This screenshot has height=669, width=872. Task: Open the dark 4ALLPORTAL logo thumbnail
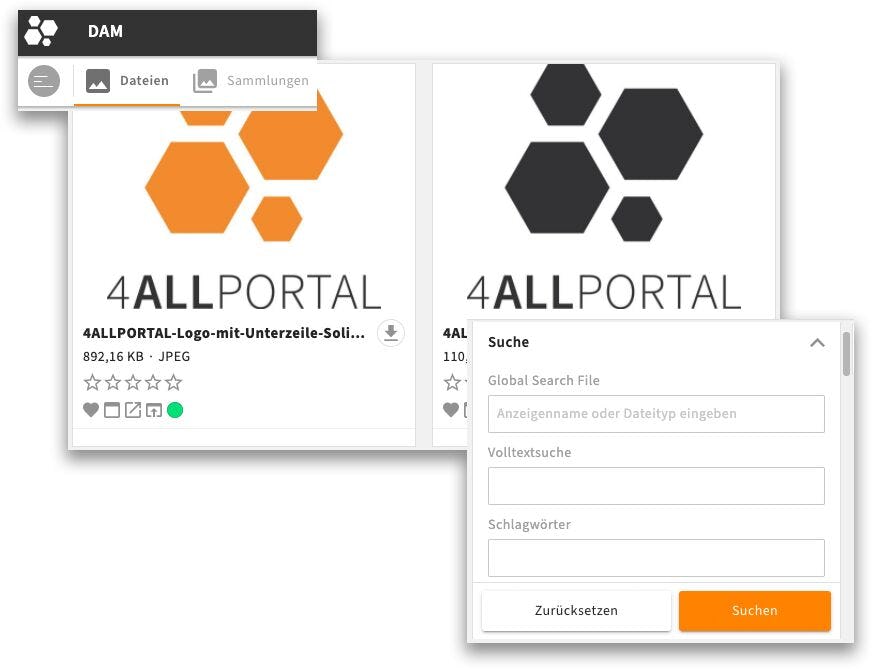click(x=604, y=189)
